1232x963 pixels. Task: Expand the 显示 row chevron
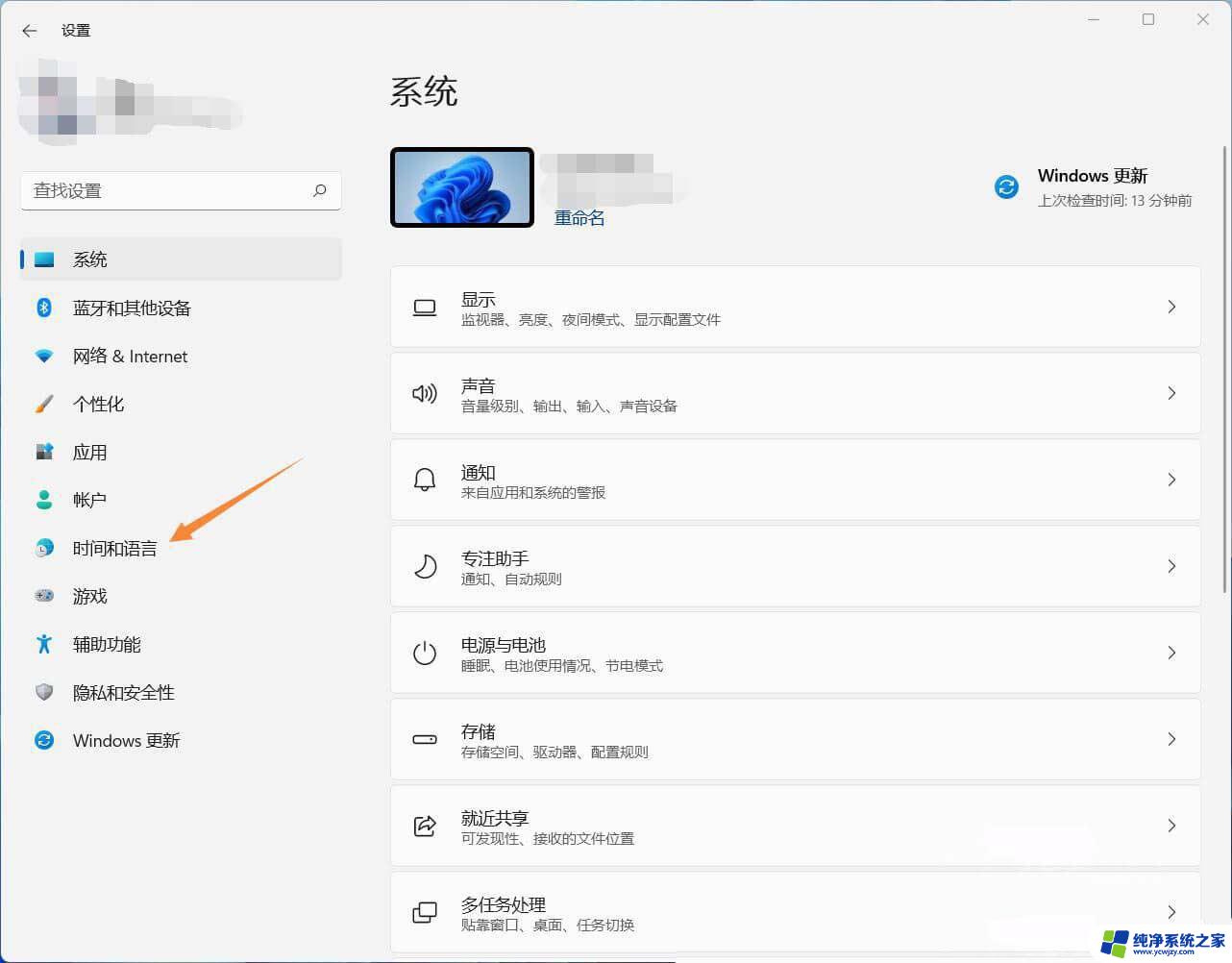[1171, 307]
